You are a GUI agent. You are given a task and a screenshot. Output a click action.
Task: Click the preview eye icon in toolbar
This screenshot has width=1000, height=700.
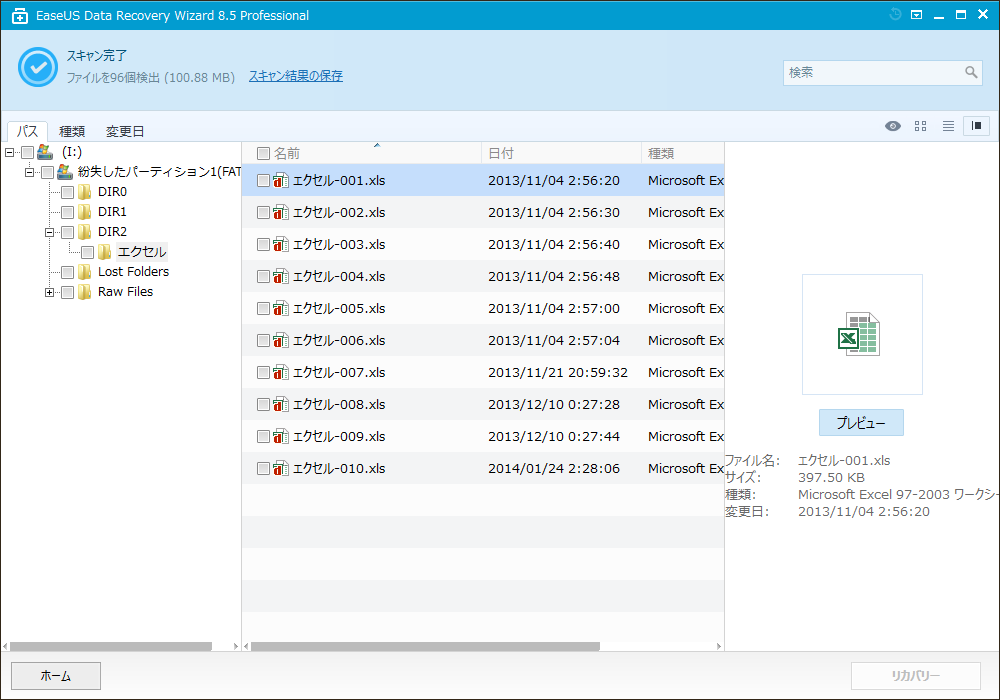(893, 126)
